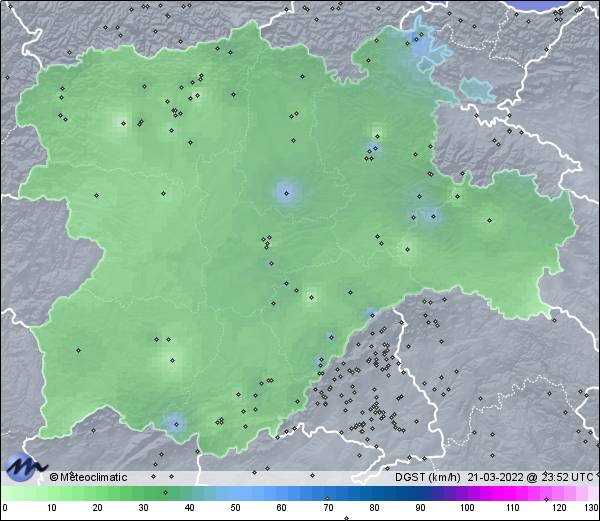Click the 21-03-2022 date text
600x521 pixels.
pyautogui.click(x=496, y=477)
